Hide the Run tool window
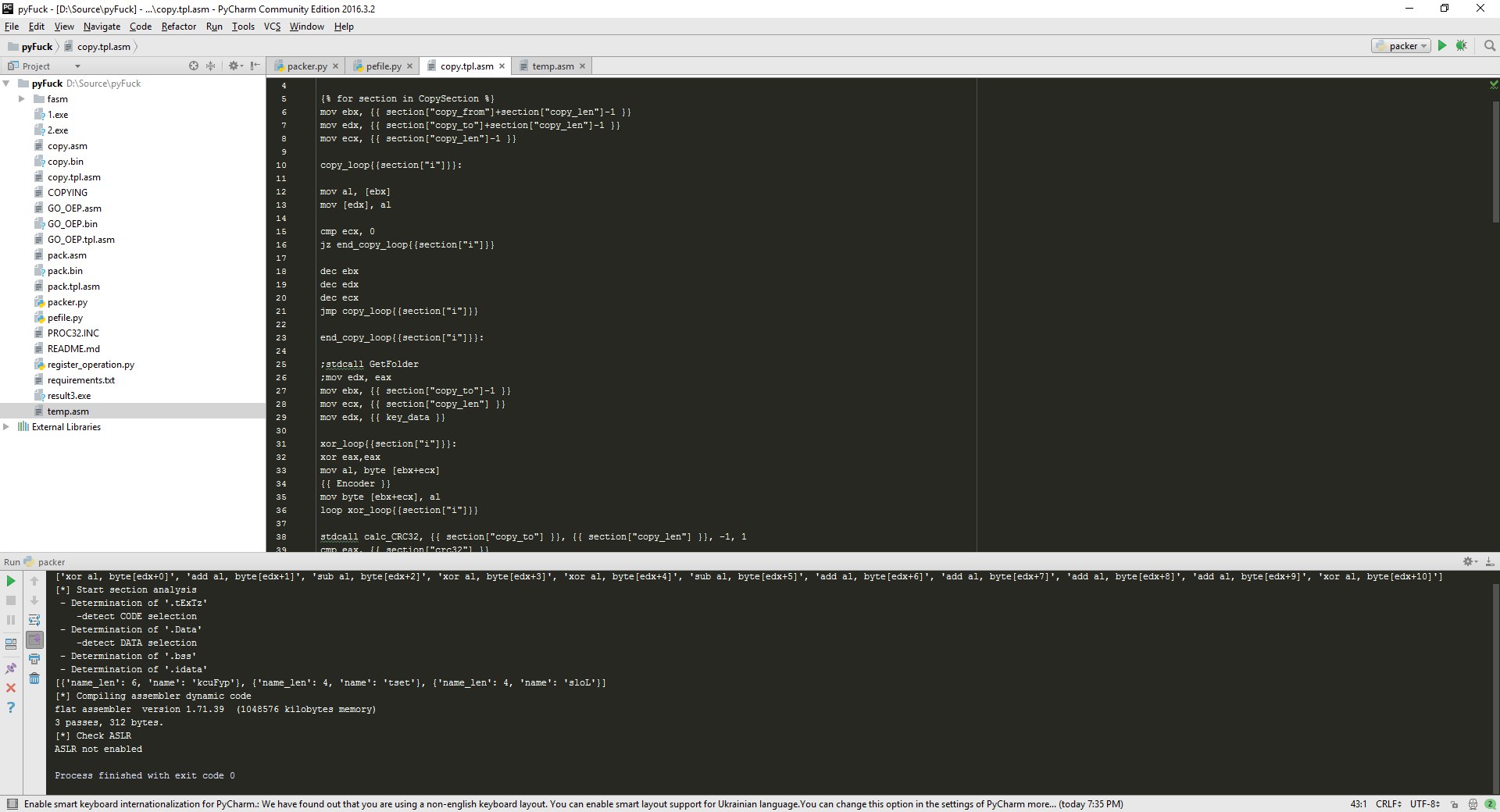This screenshot has width=1500, height=812. [x=1489, y=561]
